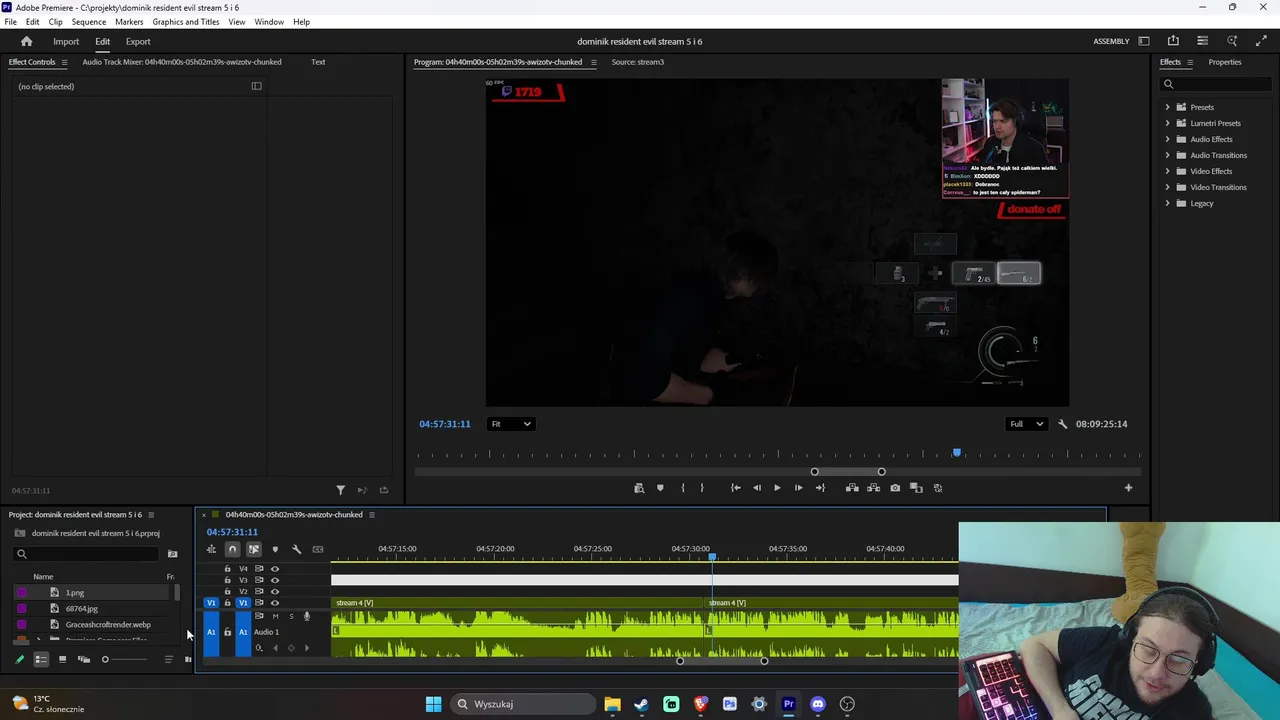Screen dimensions: 1280x720
Task: Expand the Lumetri Presets folder
Action: [1167, 123]
